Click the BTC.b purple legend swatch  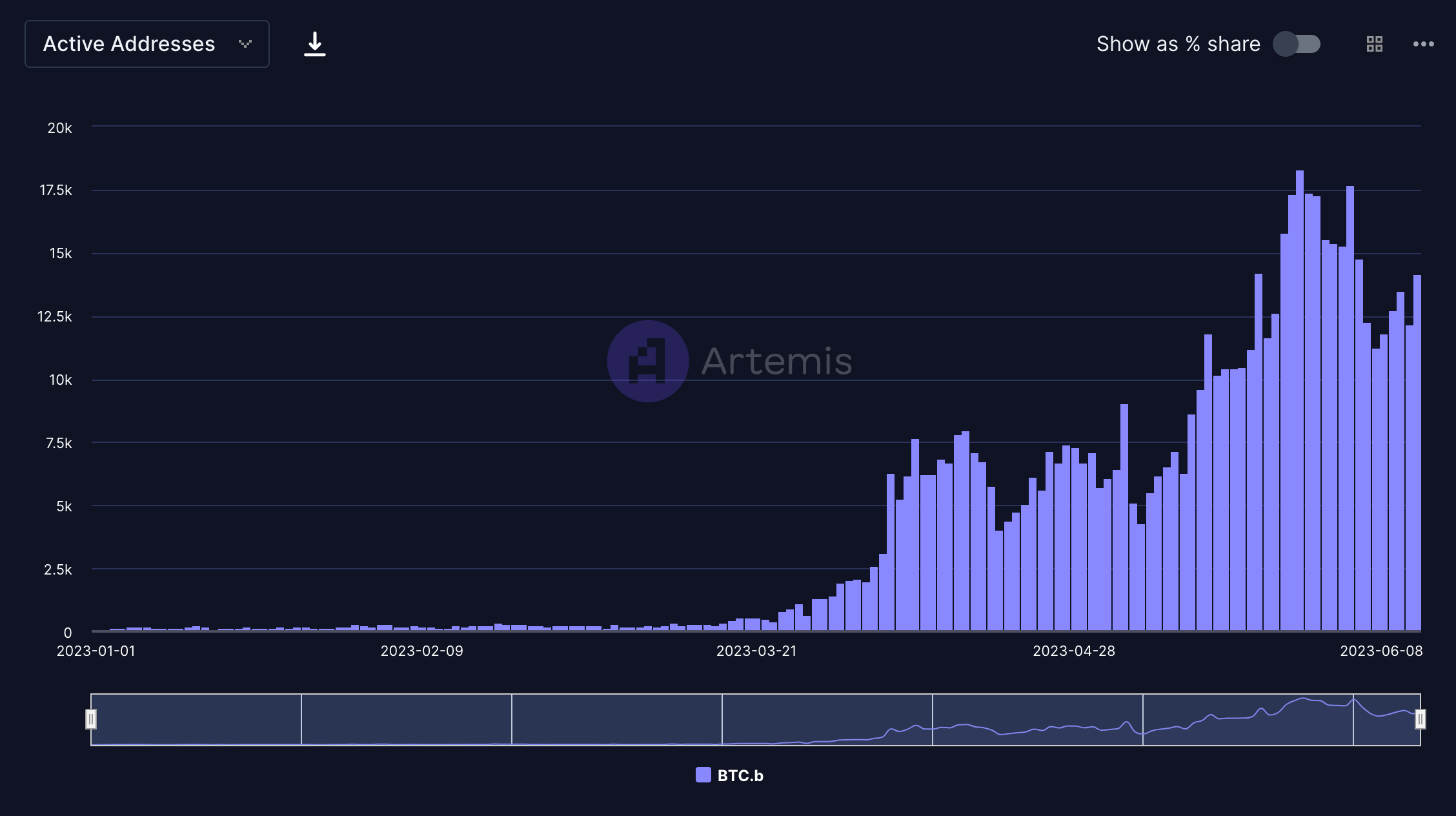point(703,775)
